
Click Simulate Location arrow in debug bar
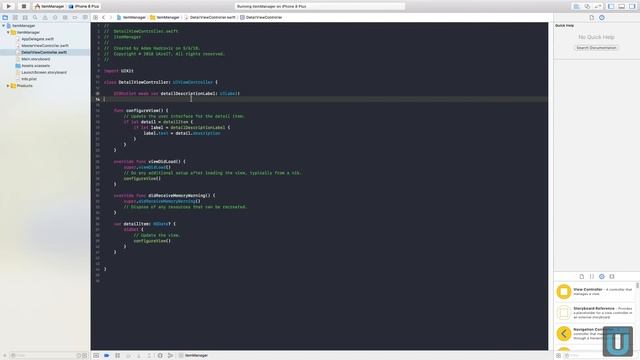pos(170,356)
